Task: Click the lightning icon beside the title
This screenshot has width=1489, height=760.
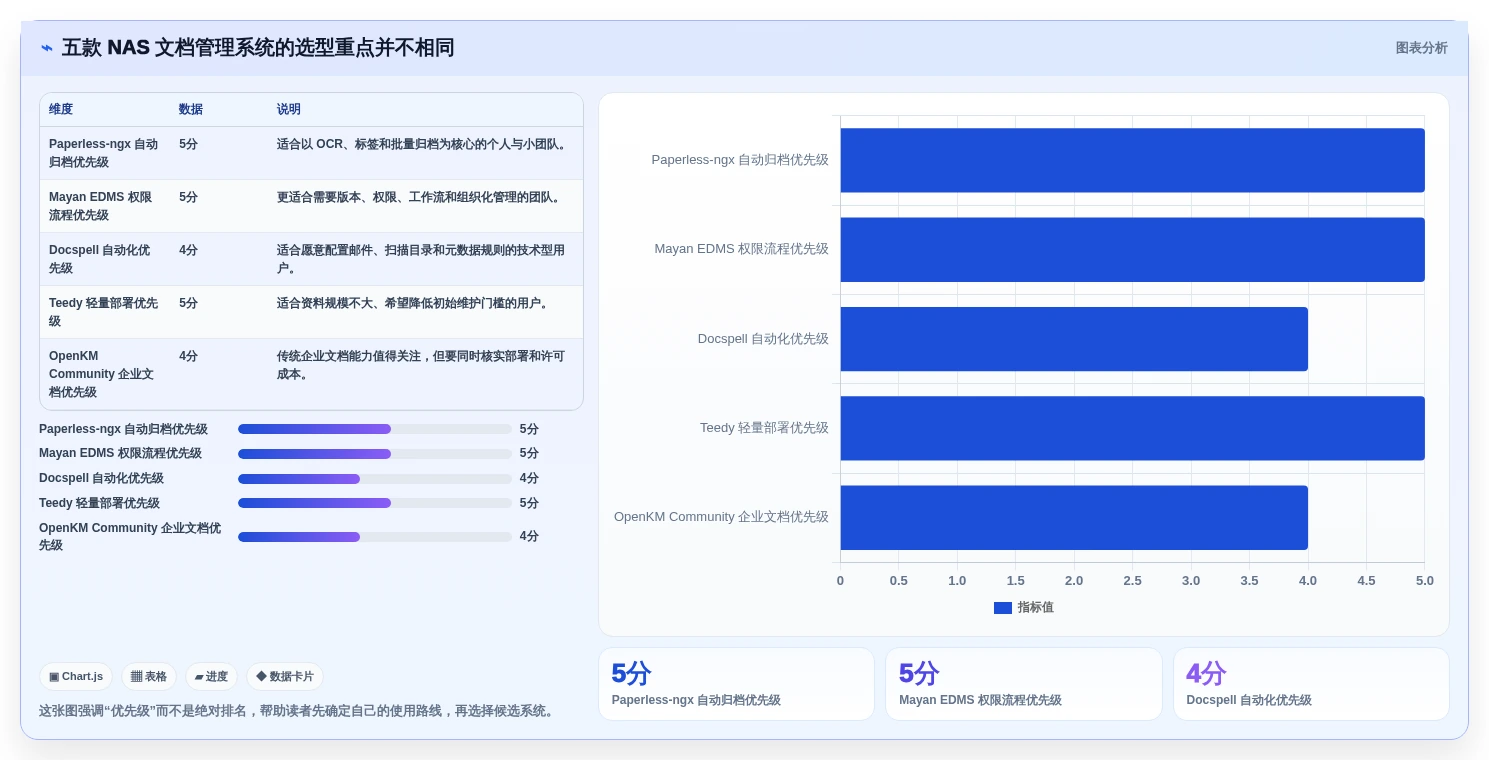Action: (47, 48)
